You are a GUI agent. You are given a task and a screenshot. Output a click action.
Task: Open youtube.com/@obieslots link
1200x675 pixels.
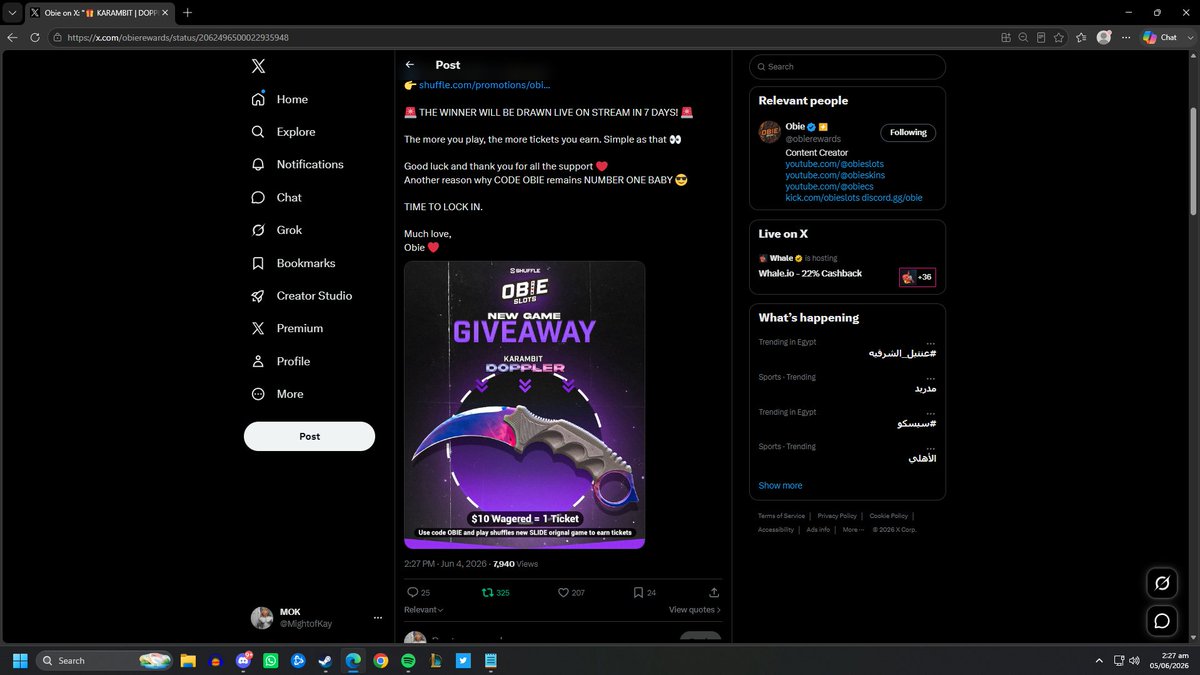click(834, 164)
